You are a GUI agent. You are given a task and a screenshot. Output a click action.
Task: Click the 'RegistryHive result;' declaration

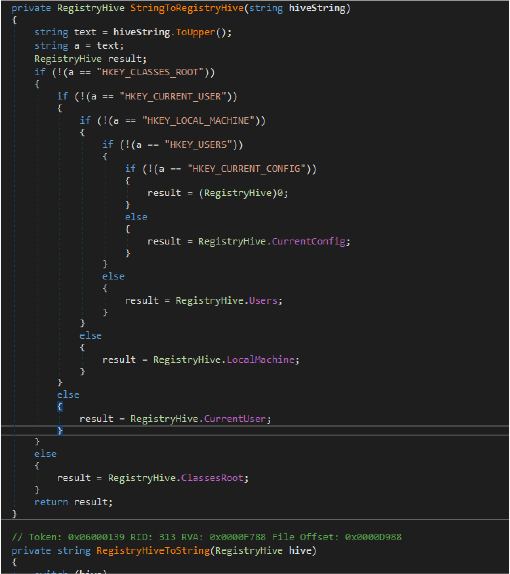click(90, 59)
